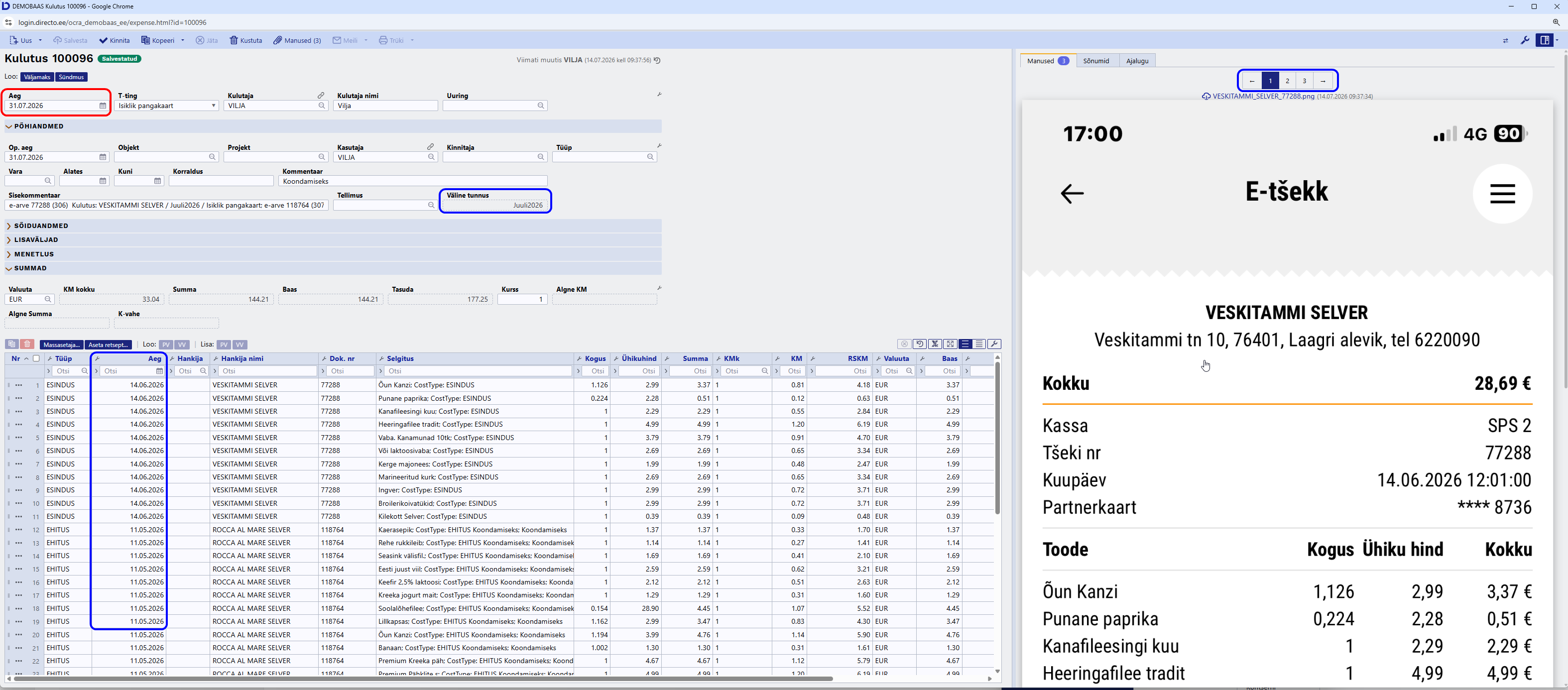This screenshot has height=690, width=1568.
Task: Click the Kopeeri copy toolbar button
Action: tap(158, 41)
